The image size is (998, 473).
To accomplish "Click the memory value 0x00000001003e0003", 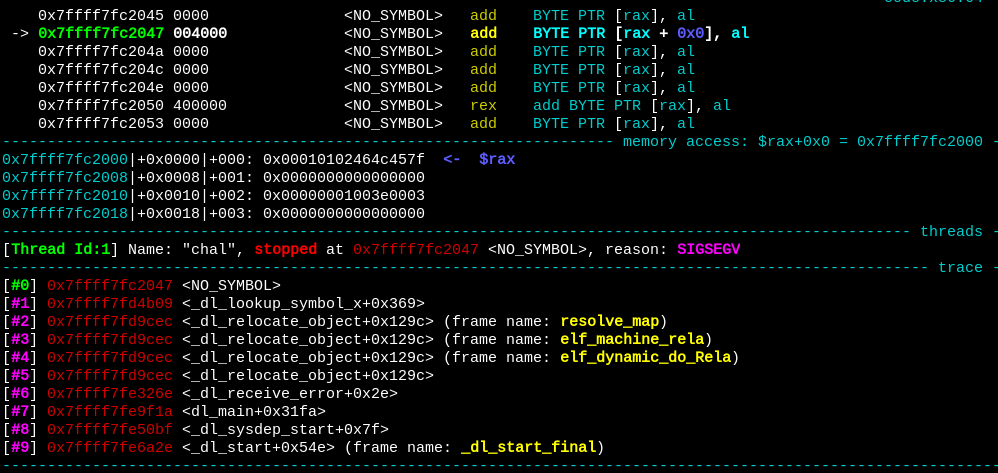I will pyautogui.click(x=343, y=196).
